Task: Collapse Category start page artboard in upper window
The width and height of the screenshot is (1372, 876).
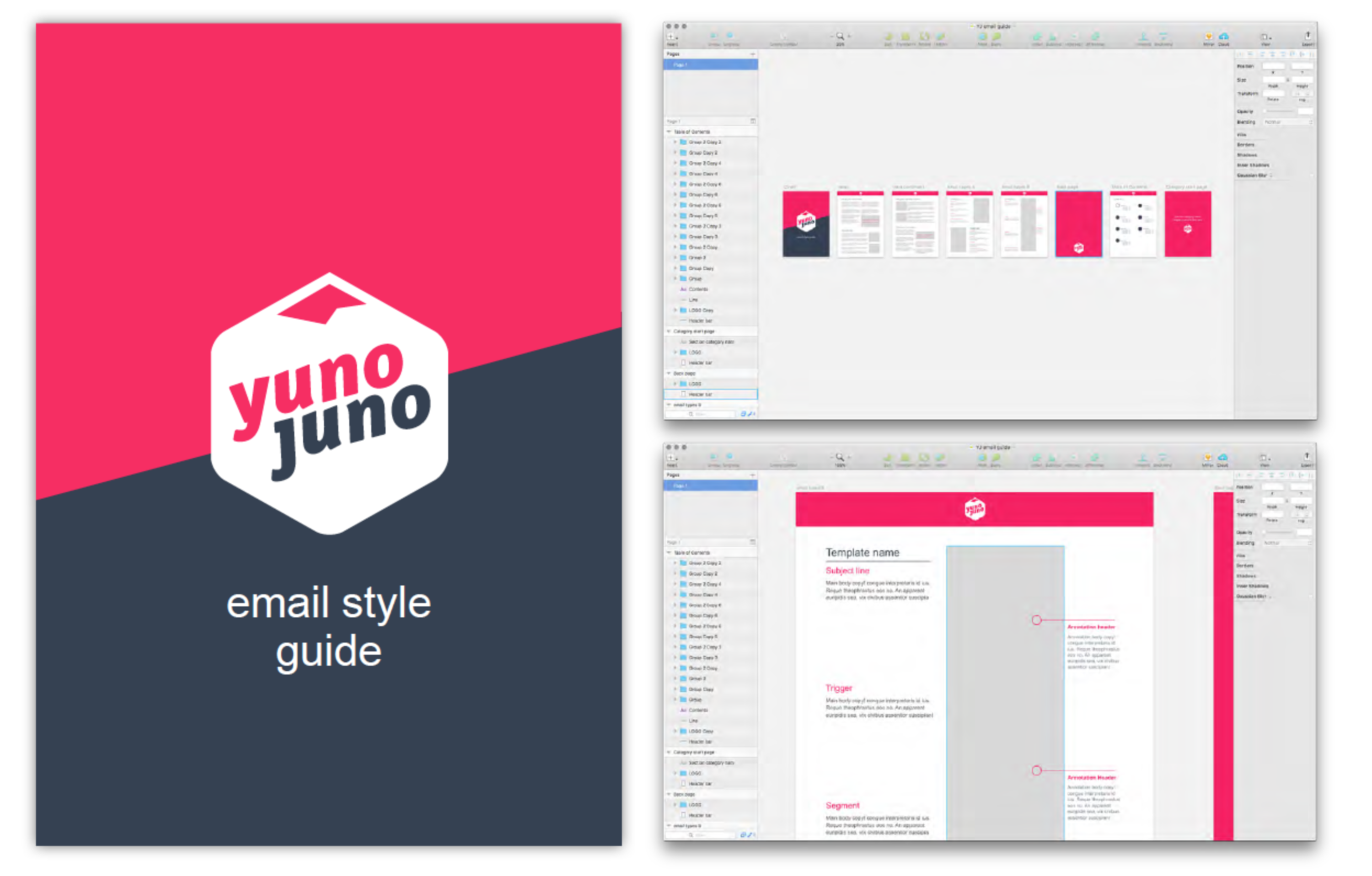Action: point(669,331)
